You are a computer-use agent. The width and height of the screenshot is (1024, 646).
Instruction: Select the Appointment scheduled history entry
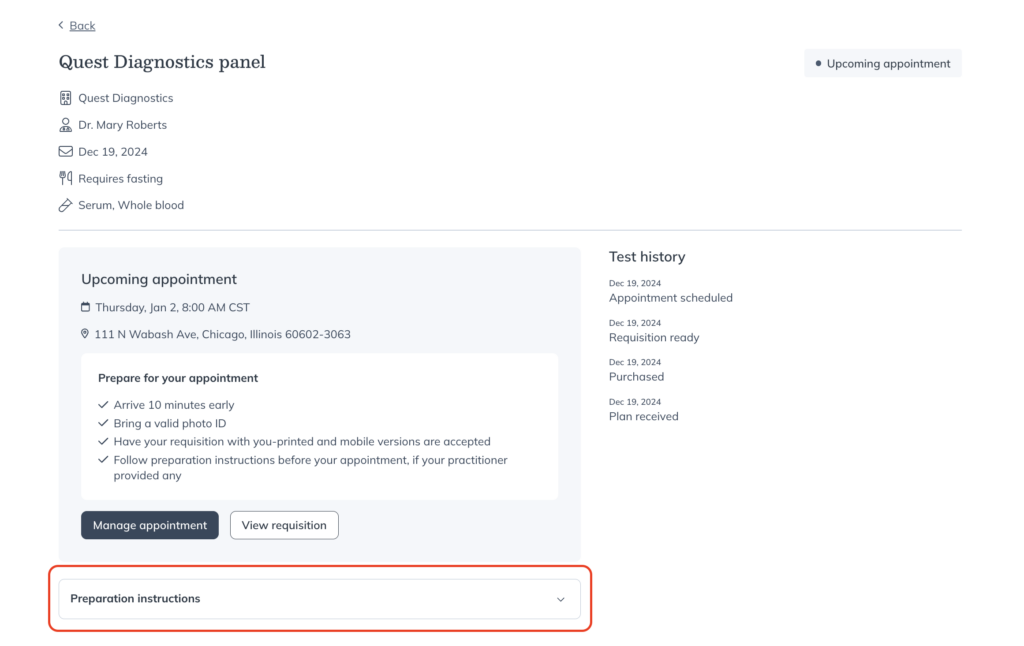[x=670, y=298]
